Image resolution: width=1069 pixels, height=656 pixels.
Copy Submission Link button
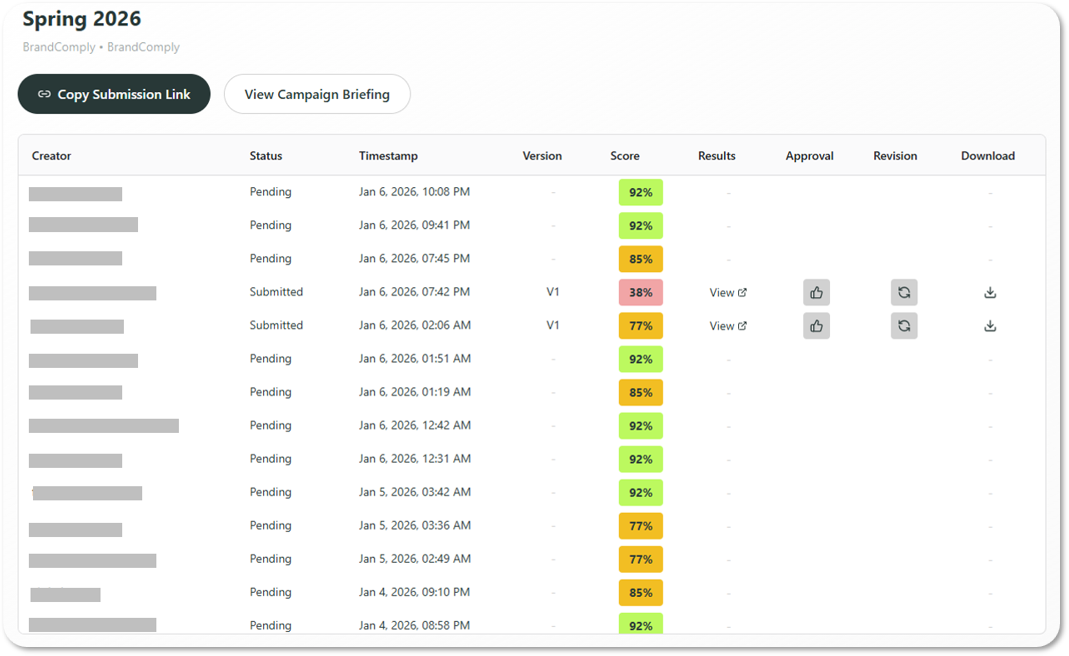click(x=114, y=94)
